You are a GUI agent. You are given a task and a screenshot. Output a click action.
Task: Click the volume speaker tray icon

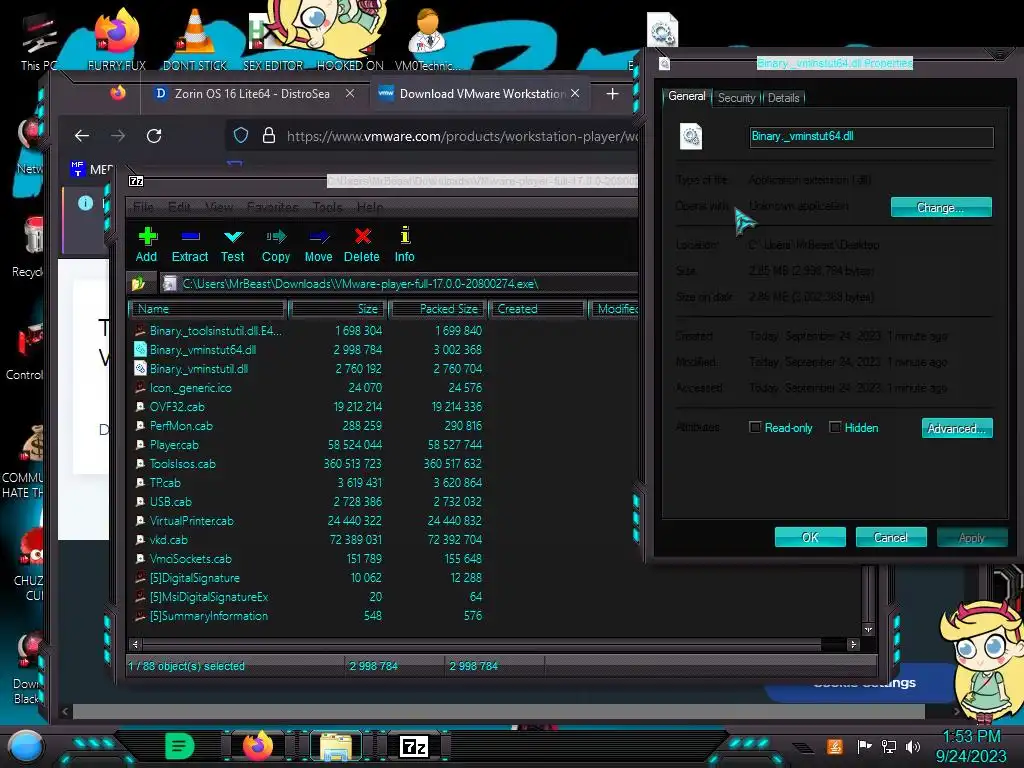click(x=913, y=746)
